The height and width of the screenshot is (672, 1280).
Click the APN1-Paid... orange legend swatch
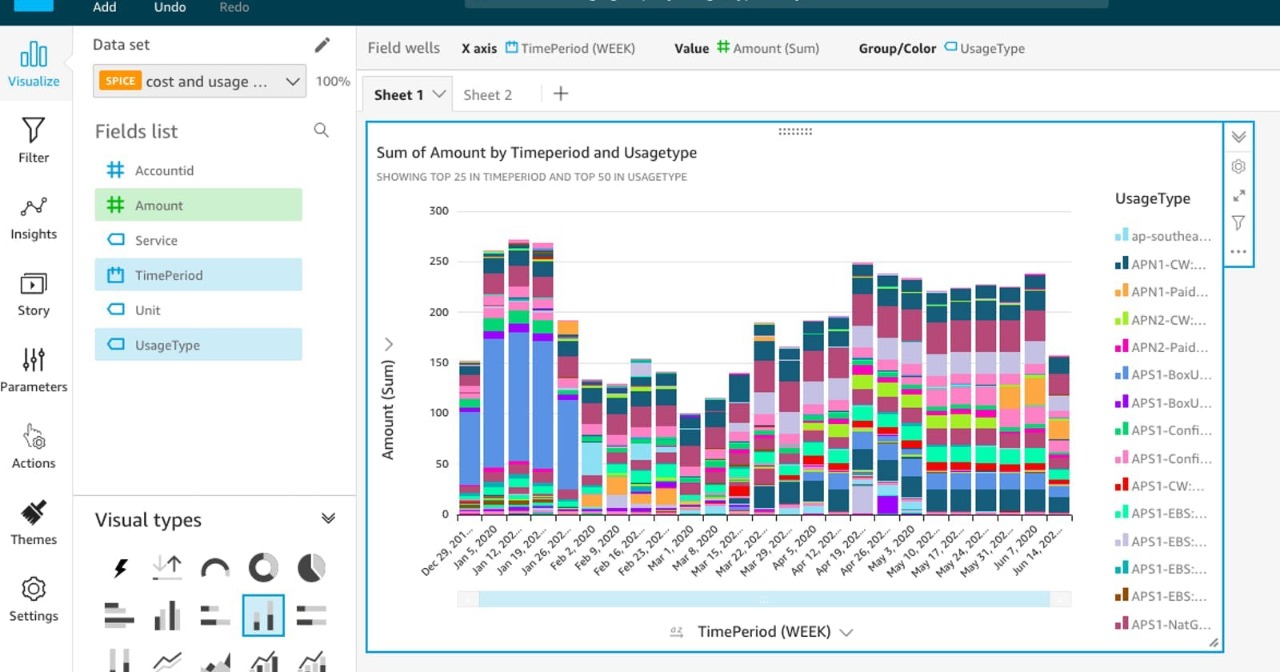1122,292
